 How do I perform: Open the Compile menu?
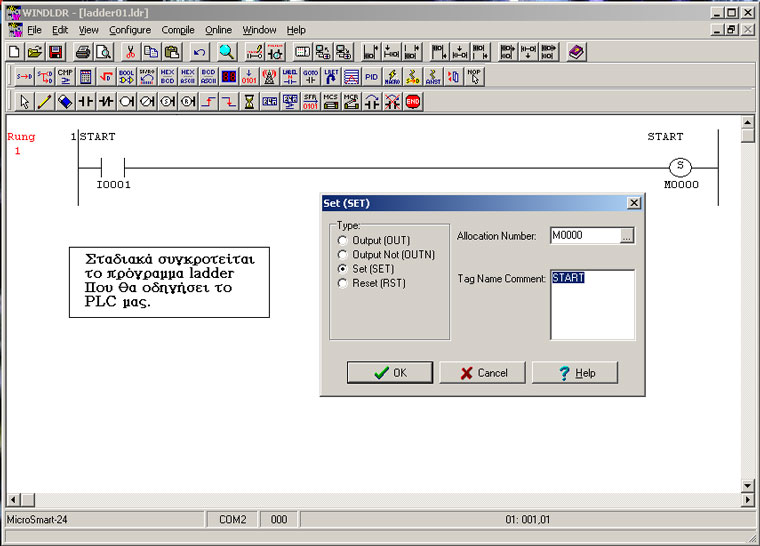[x=178, y=30]
